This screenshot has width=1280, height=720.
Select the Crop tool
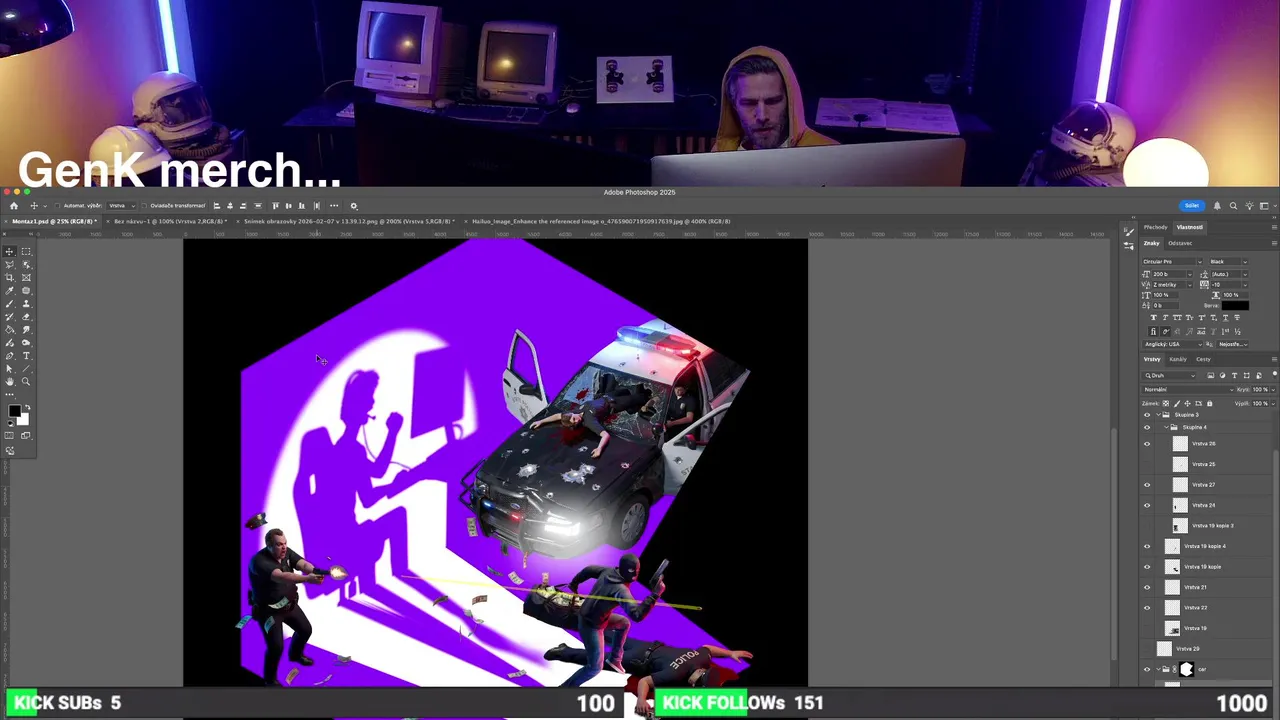click(x=9, y=278)
